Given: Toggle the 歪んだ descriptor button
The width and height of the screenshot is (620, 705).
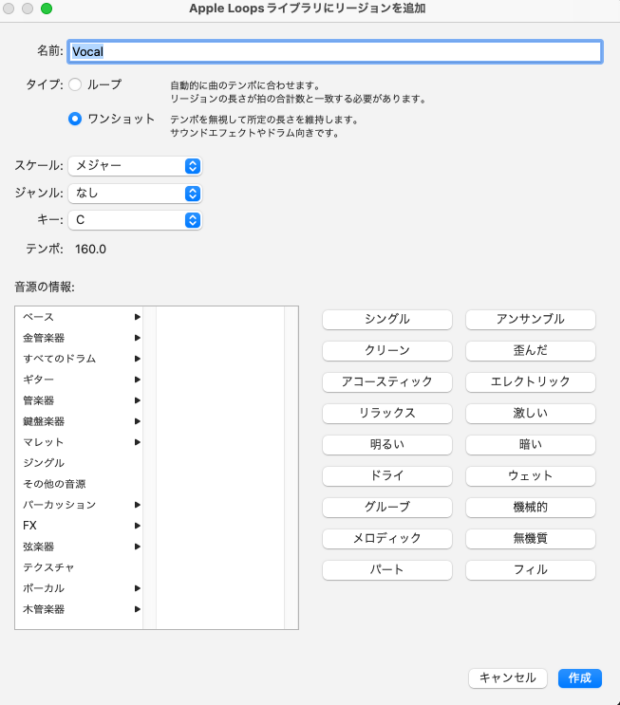Looking at the screenshot, I should pyautogui.click(x=531, y=351).
